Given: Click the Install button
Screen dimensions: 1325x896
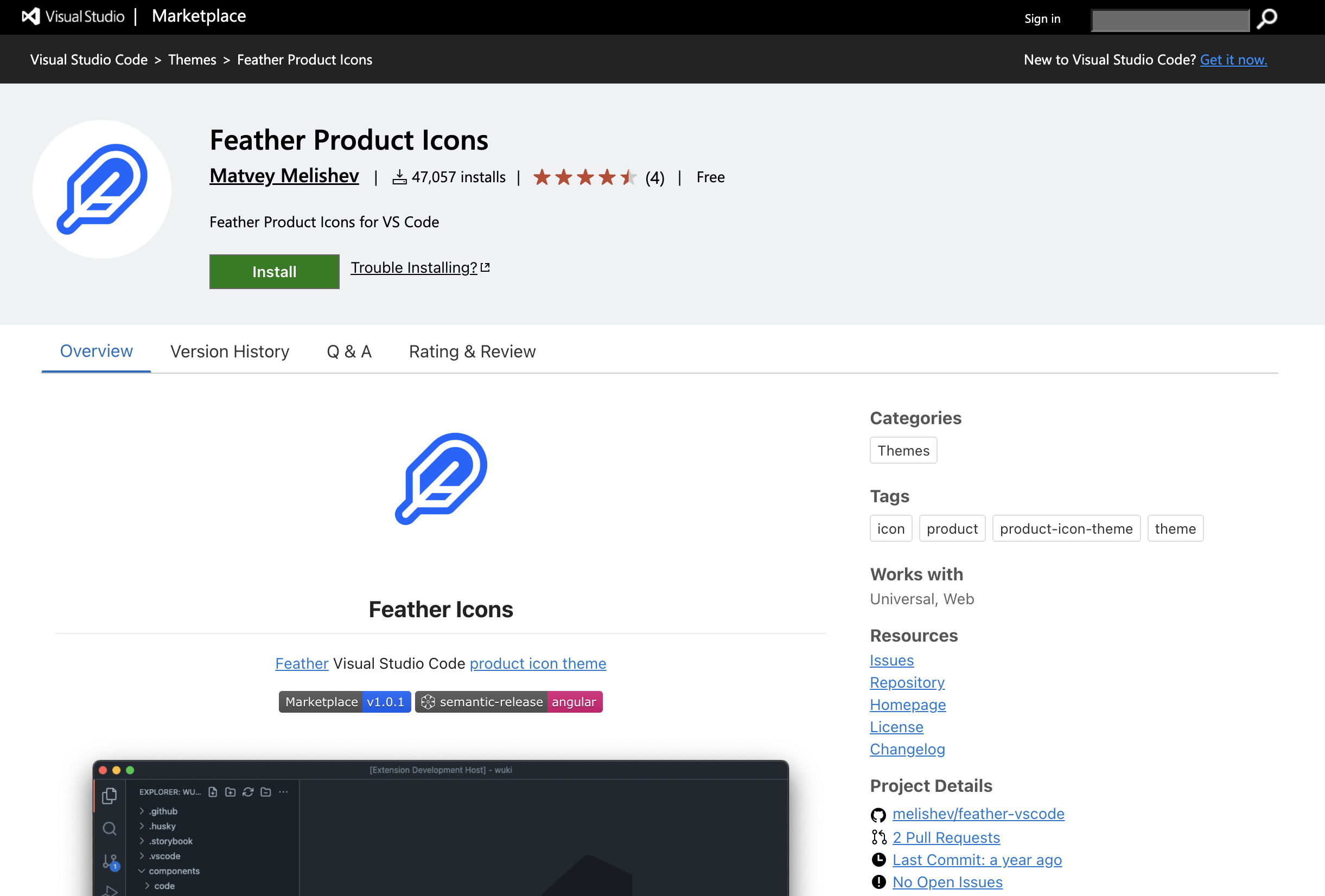Looking at the screenshot, I should [x=273, y=272].
